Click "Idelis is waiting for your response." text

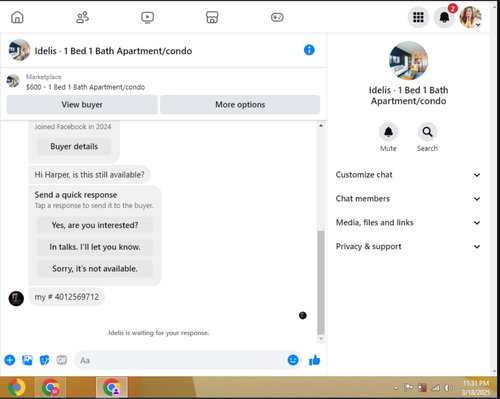pos(159,333)
